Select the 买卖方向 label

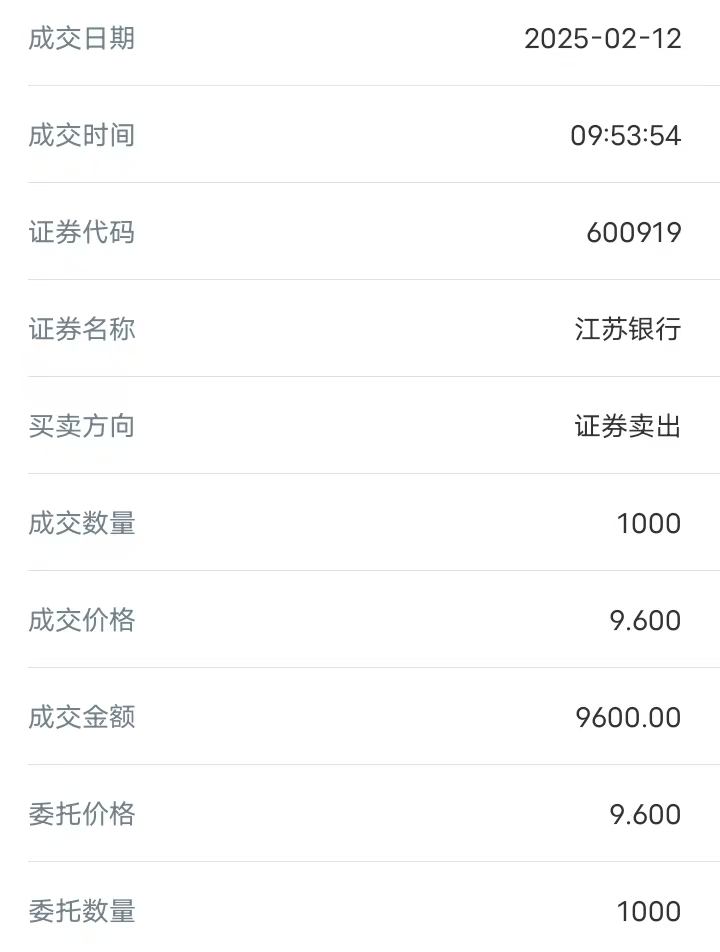pos(81,426)
